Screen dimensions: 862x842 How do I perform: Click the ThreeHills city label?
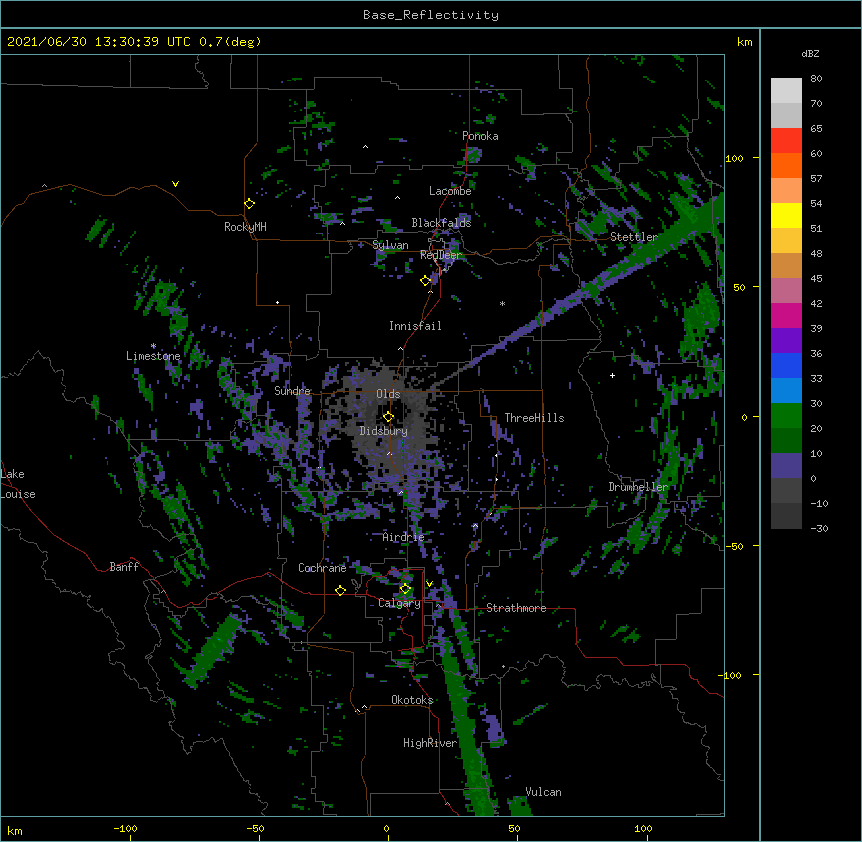coord(534,418)
